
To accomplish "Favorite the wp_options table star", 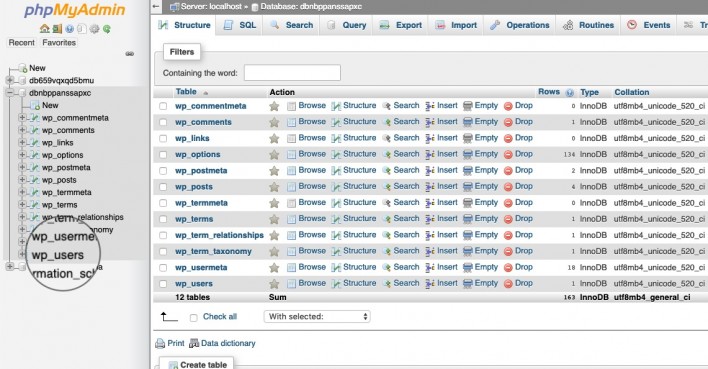I will [x=274, y=154].
